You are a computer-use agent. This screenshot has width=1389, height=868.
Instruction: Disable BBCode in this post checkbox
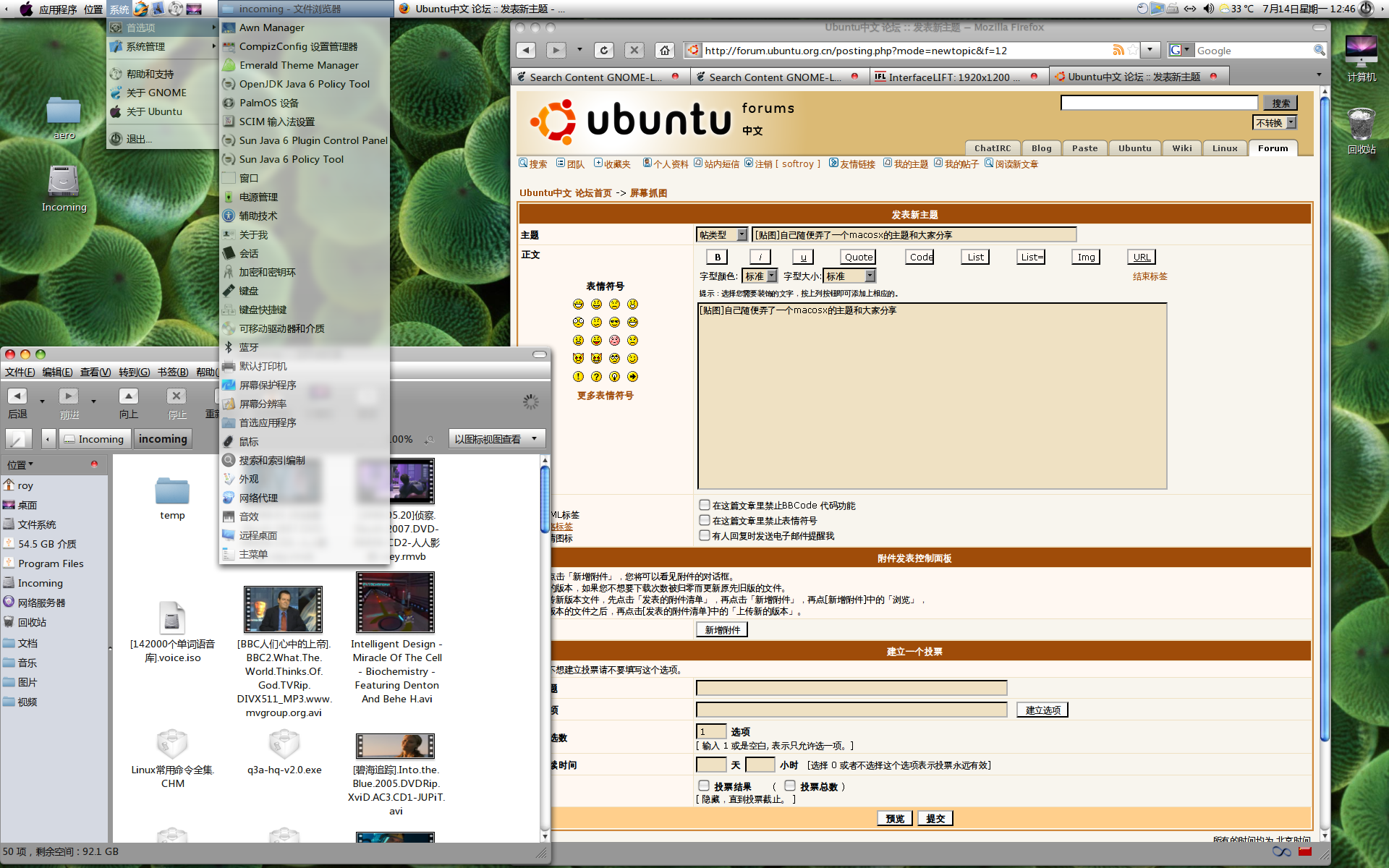pos(704,505)
